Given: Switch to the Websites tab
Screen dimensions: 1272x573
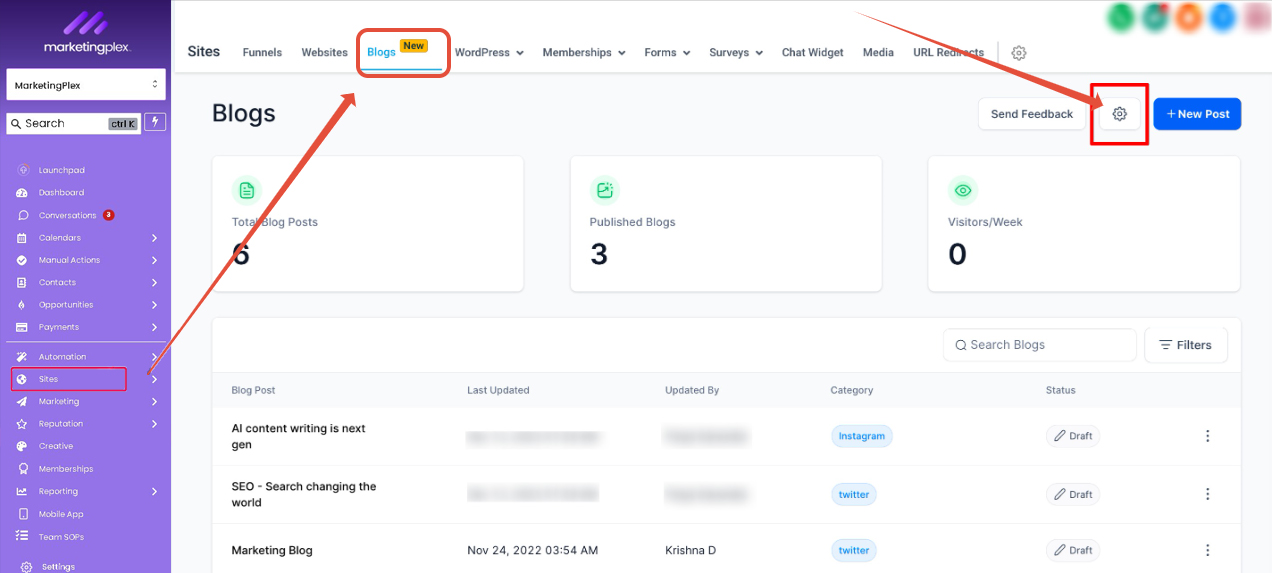Looking at the screenshot, I should (325, 52).
